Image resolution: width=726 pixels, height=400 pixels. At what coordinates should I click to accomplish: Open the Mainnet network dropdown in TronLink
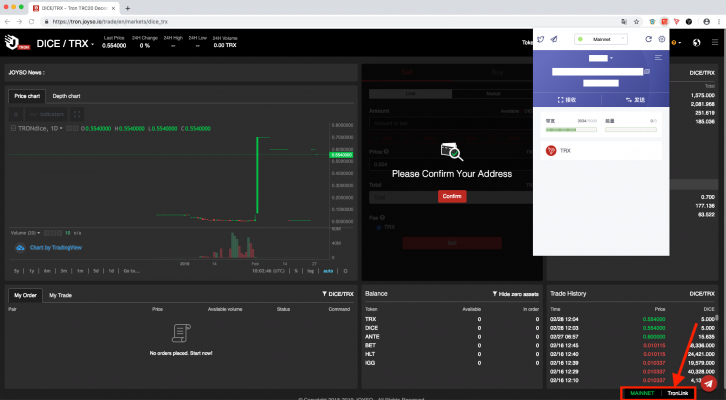pos(601,39)
